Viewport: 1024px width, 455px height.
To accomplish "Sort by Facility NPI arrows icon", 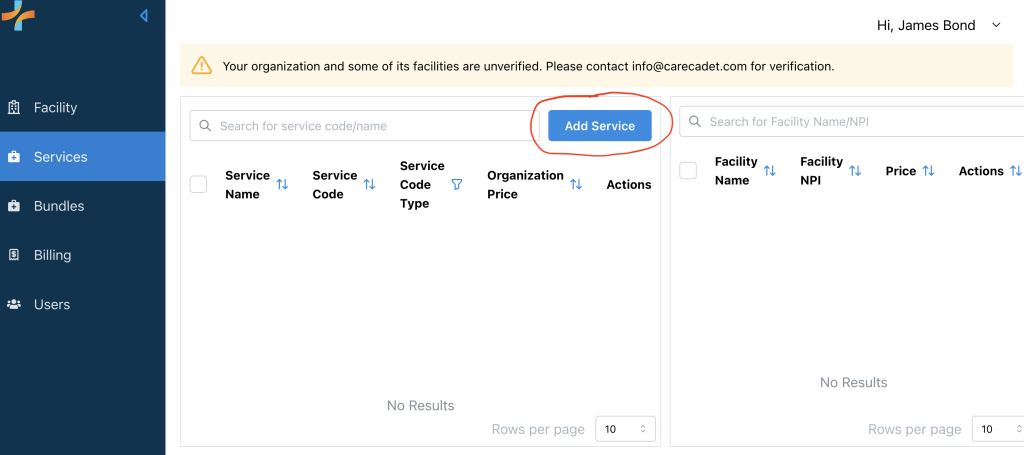I will click(855, 171).
